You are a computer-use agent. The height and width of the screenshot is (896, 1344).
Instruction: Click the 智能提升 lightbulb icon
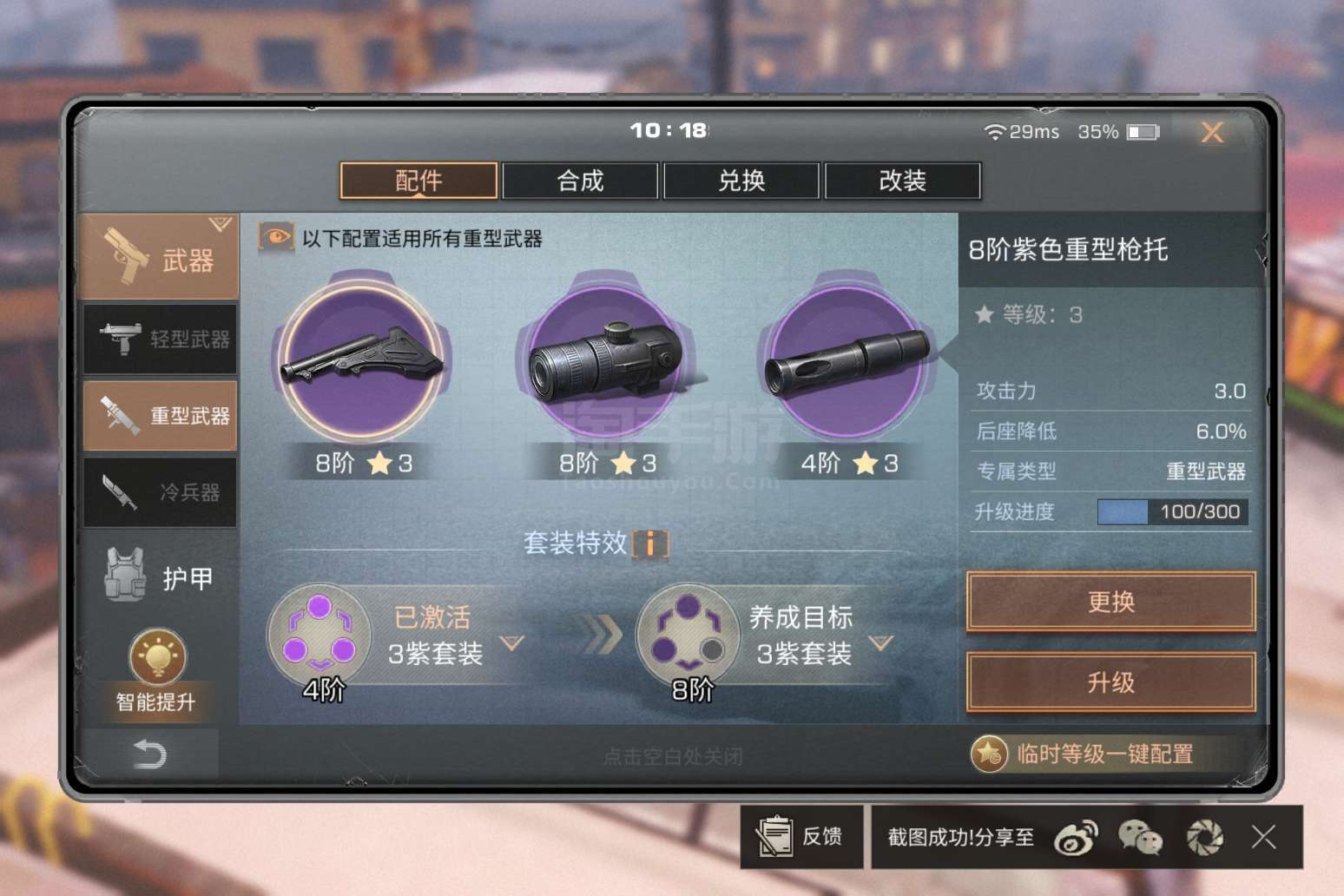157,657
